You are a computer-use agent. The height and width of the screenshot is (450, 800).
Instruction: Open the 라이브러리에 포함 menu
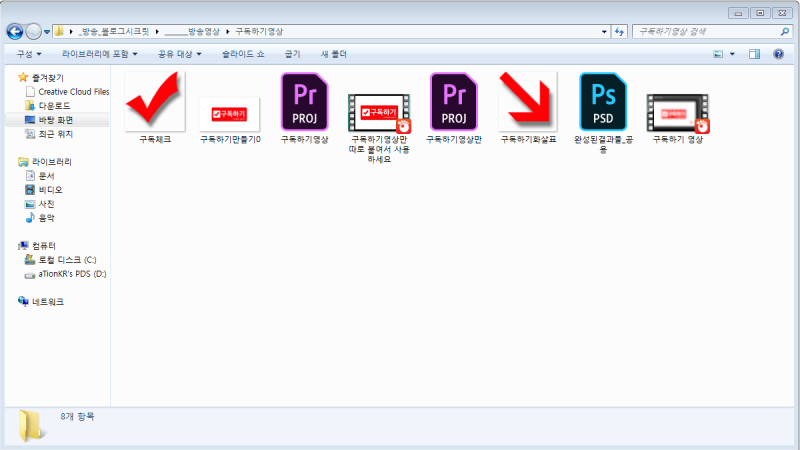99,54
